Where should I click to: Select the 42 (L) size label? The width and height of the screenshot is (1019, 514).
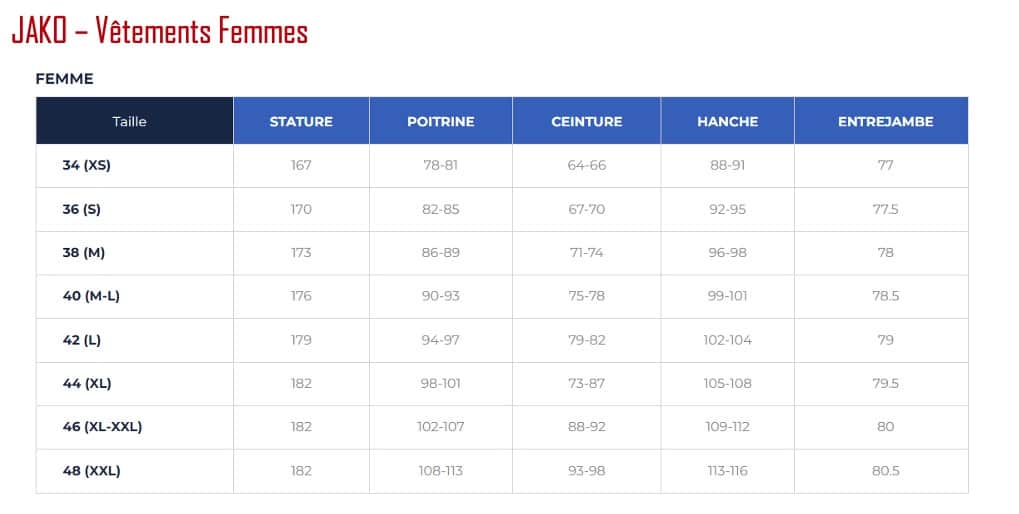82,340
